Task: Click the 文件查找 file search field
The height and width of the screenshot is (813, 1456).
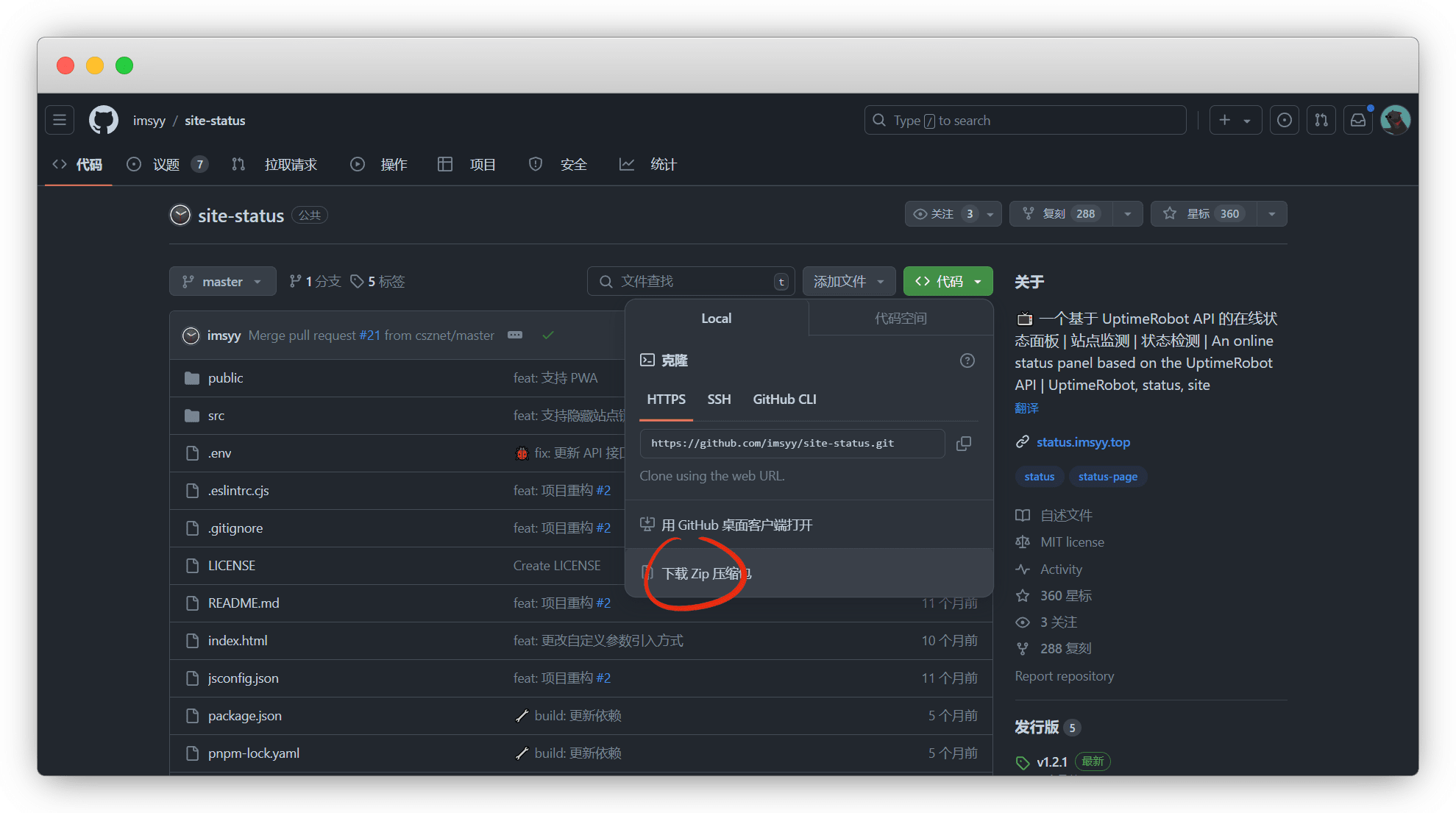Action: pos(691,282)
